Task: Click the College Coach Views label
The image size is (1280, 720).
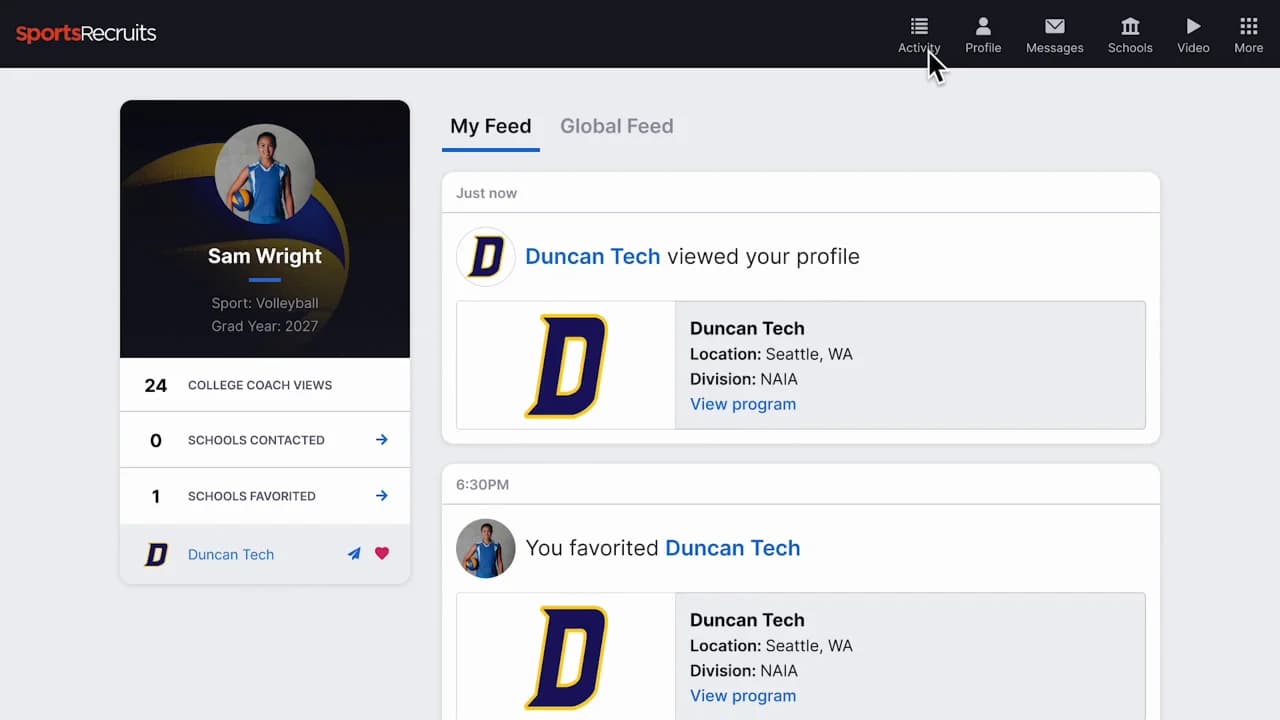Action: pos(260,385)
